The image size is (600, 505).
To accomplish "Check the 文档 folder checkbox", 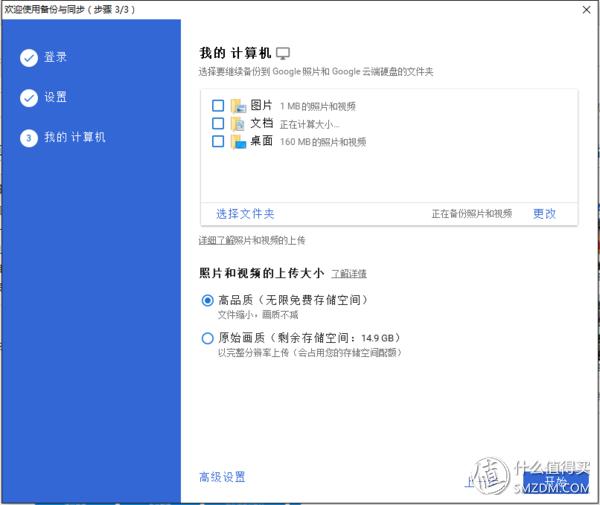I will point(218,123).
